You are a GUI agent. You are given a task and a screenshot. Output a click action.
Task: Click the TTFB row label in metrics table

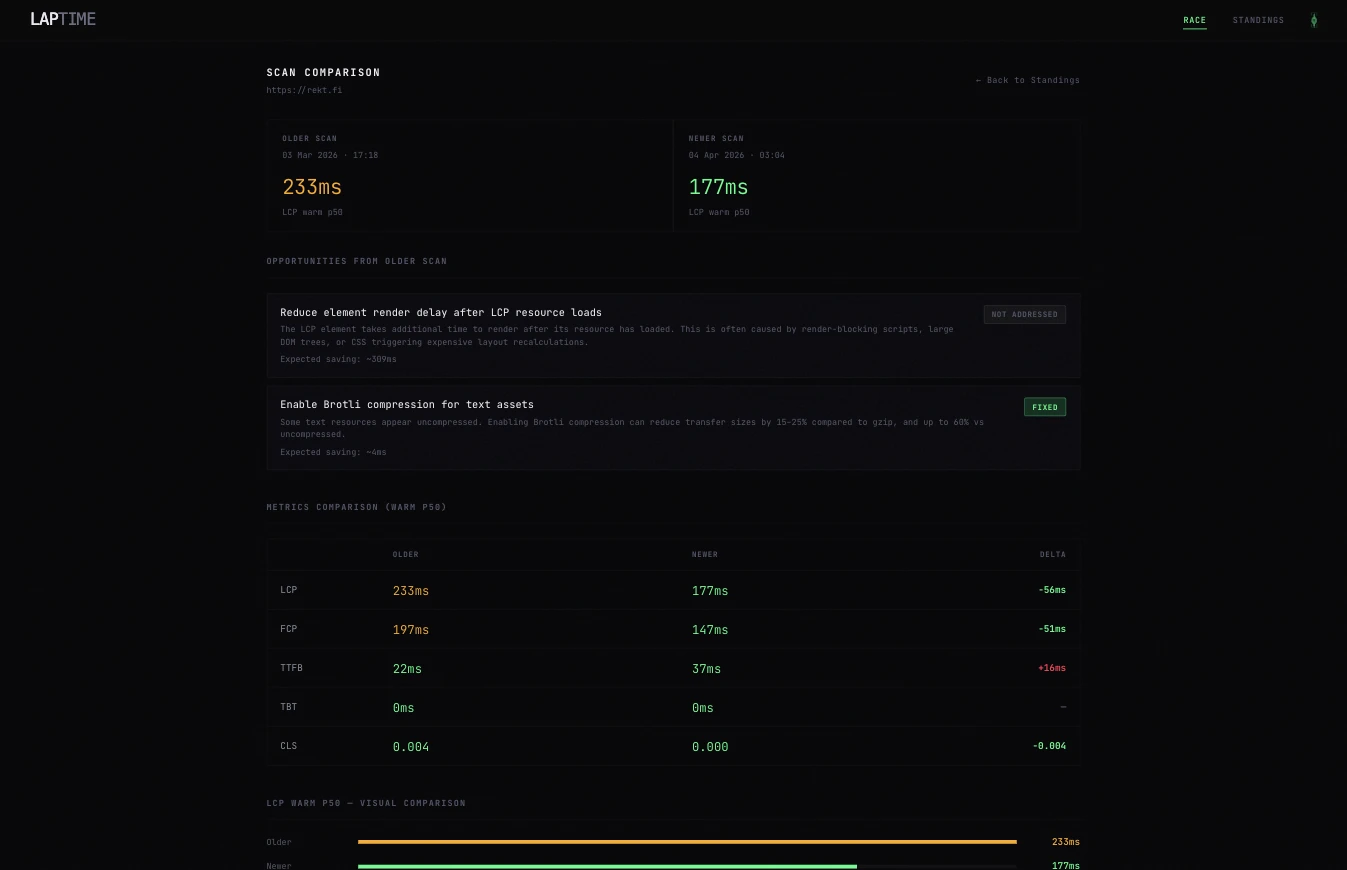pyautogui.click(x=291, y=668)
